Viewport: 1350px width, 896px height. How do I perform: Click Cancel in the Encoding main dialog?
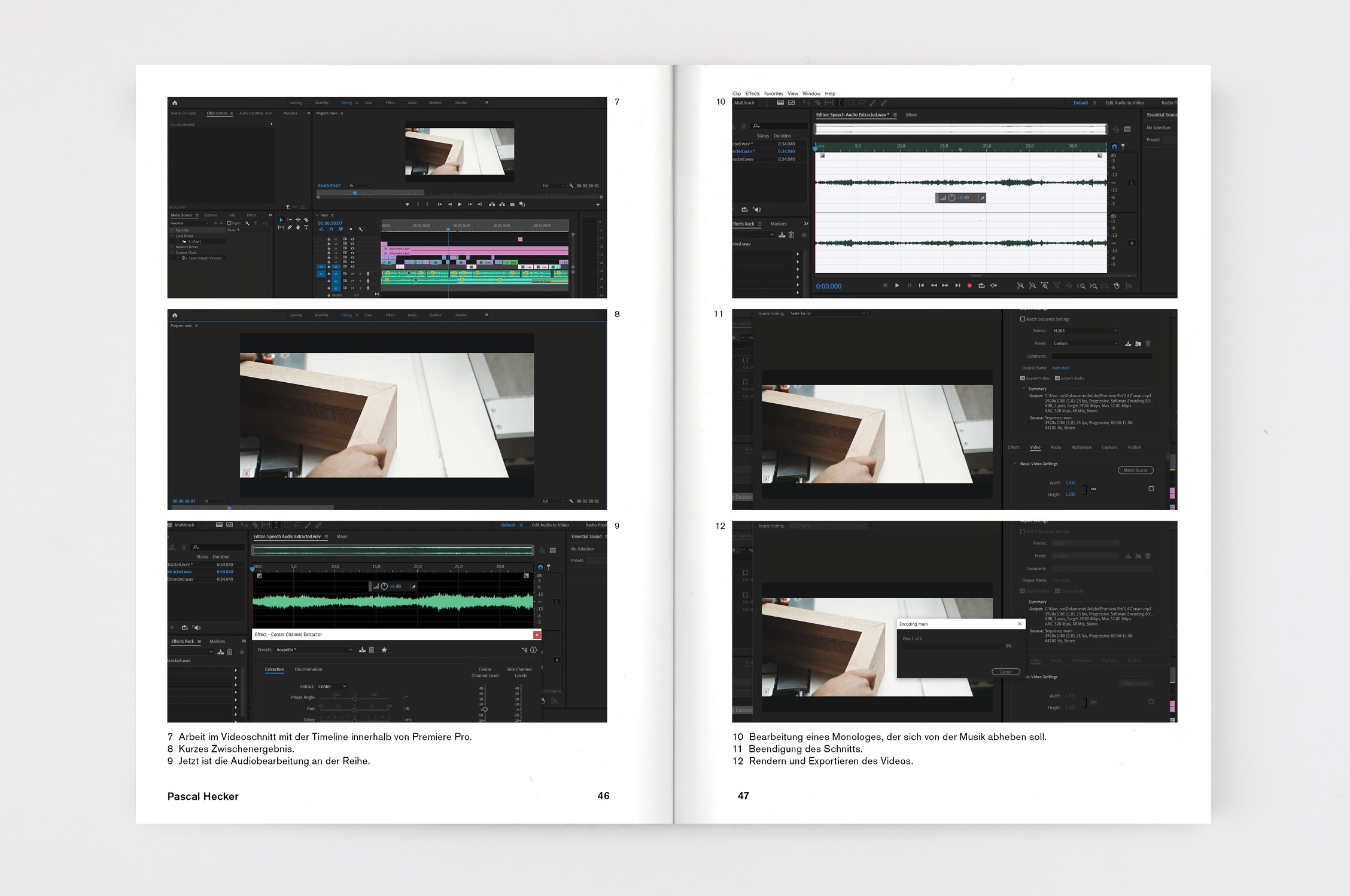[x=1005, y=672]
